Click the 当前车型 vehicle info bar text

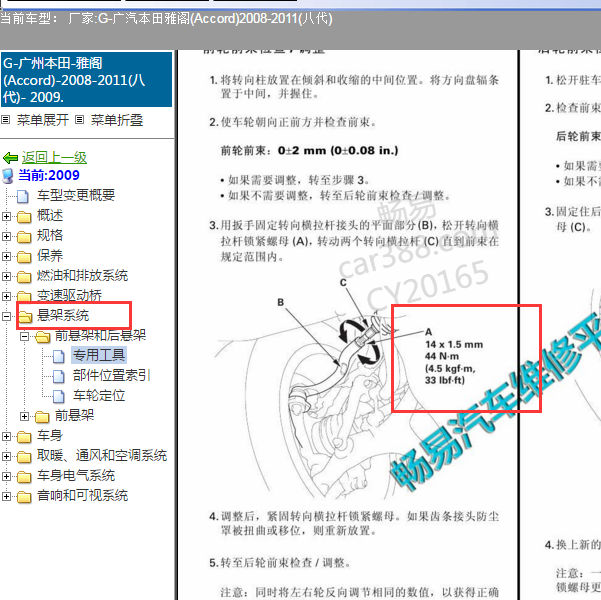coord(166,18)
